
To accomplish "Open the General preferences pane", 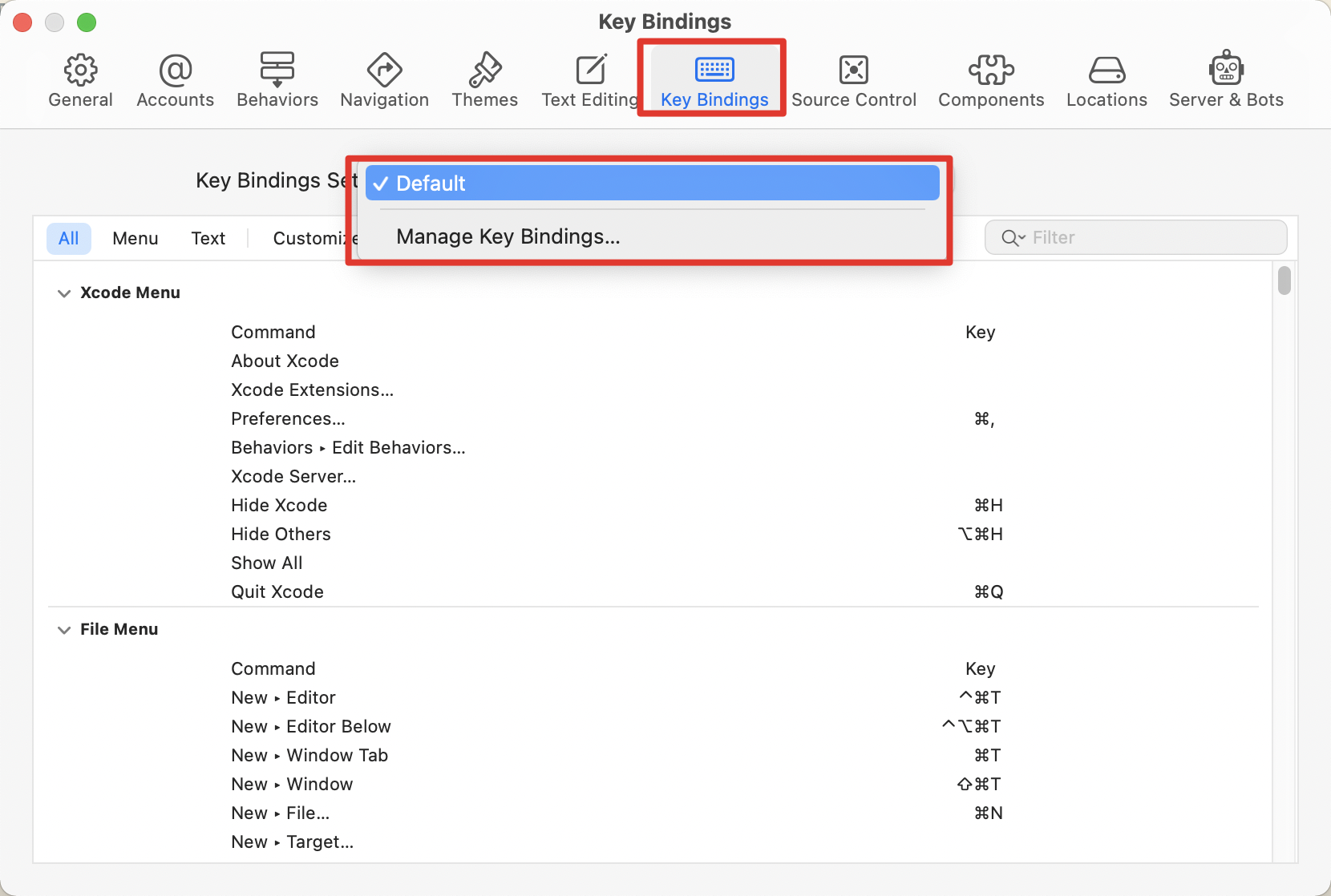I will [x=80, y=80].
